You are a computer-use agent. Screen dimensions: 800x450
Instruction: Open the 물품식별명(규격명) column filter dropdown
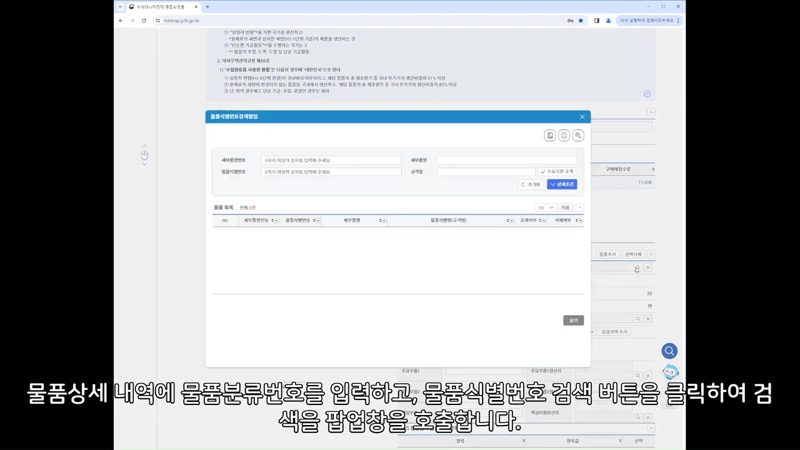[510, 220]
